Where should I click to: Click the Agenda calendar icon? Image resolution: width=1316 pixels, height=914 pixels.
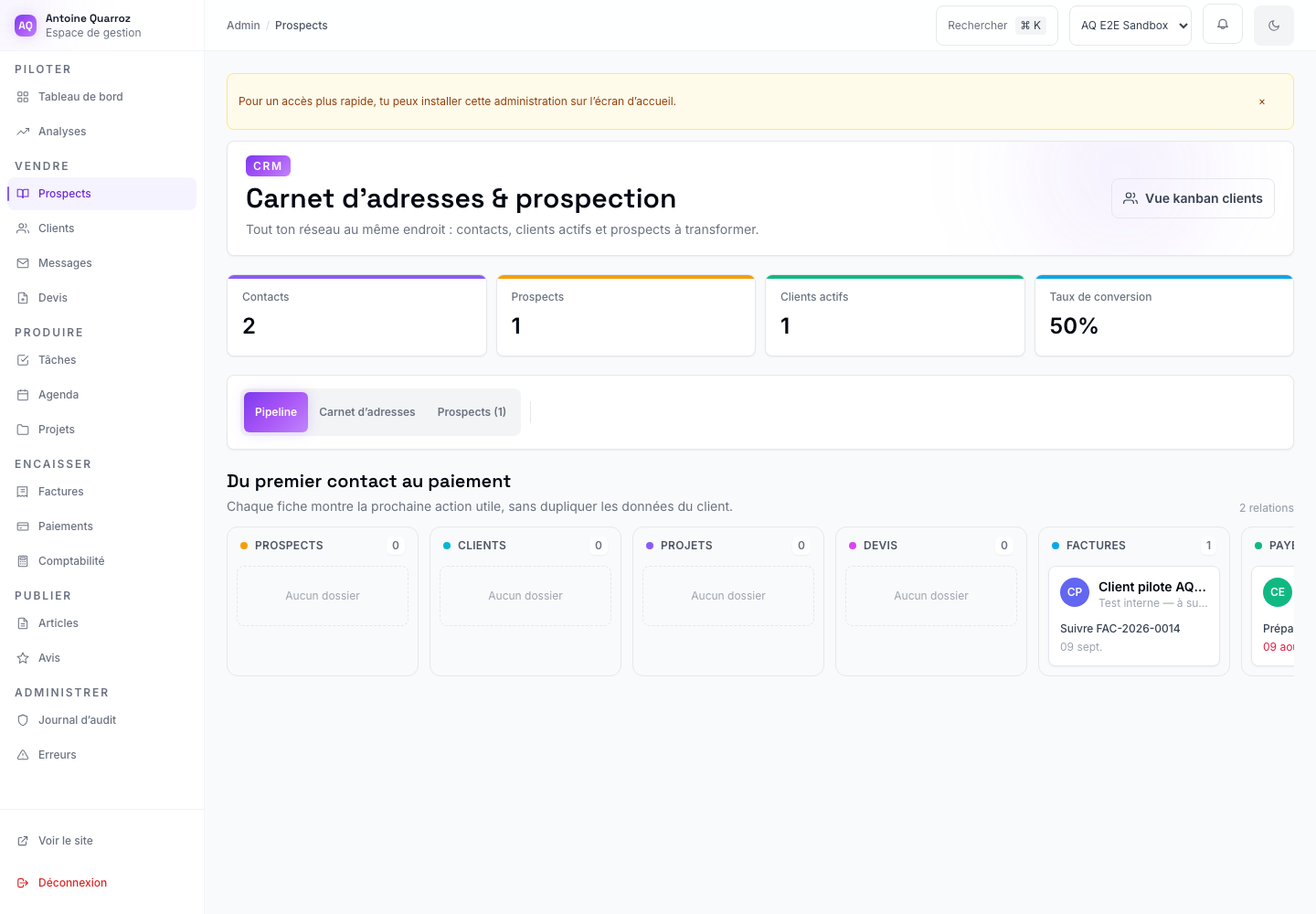pos(23,395)
